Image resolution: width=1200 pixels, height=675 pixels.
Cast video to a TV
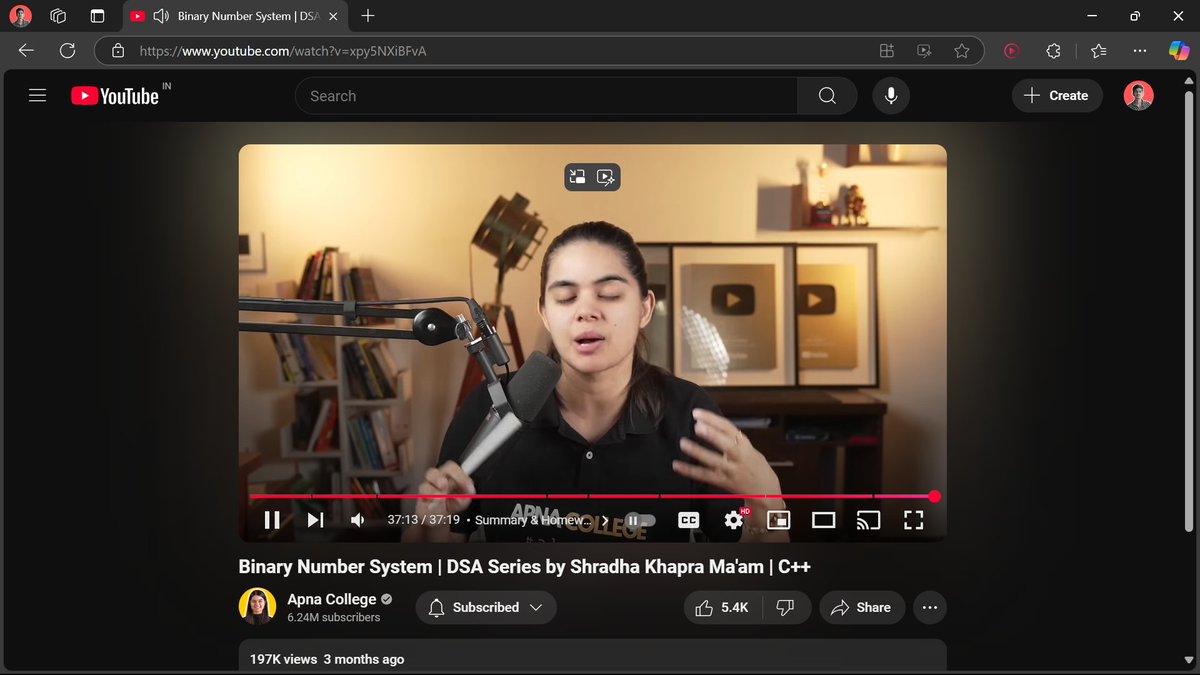(868, 520)
